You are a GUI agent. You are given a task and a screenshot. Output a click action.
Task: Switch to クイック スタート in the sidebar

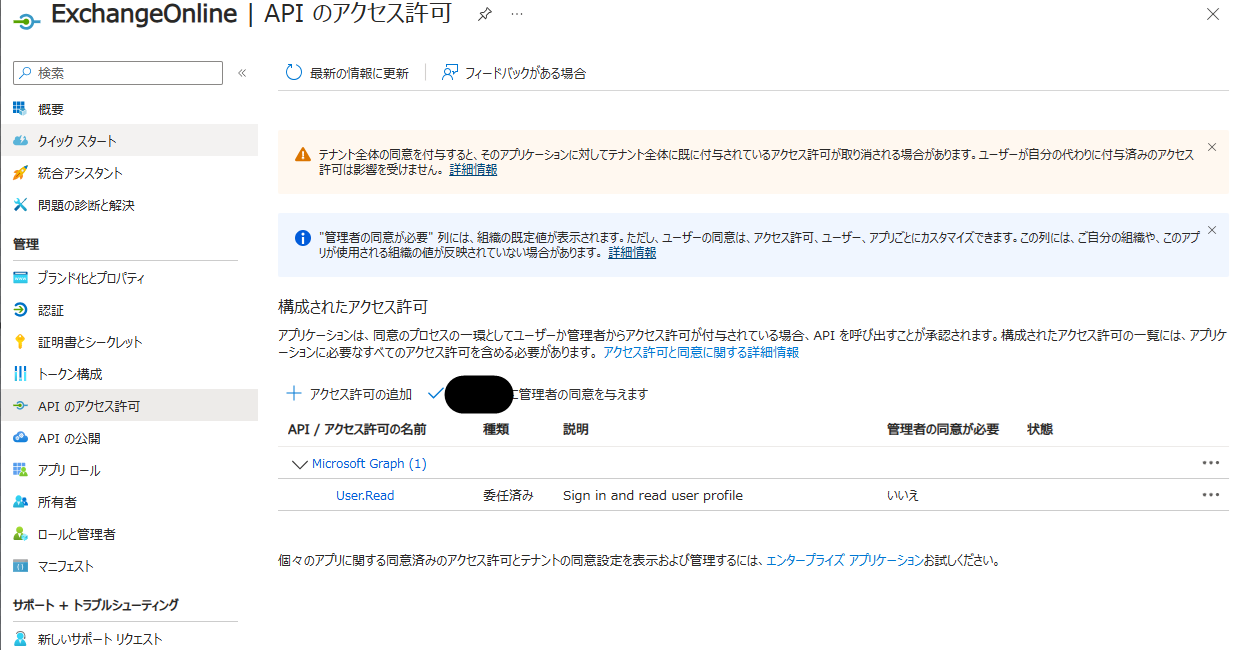coord(20,141)
